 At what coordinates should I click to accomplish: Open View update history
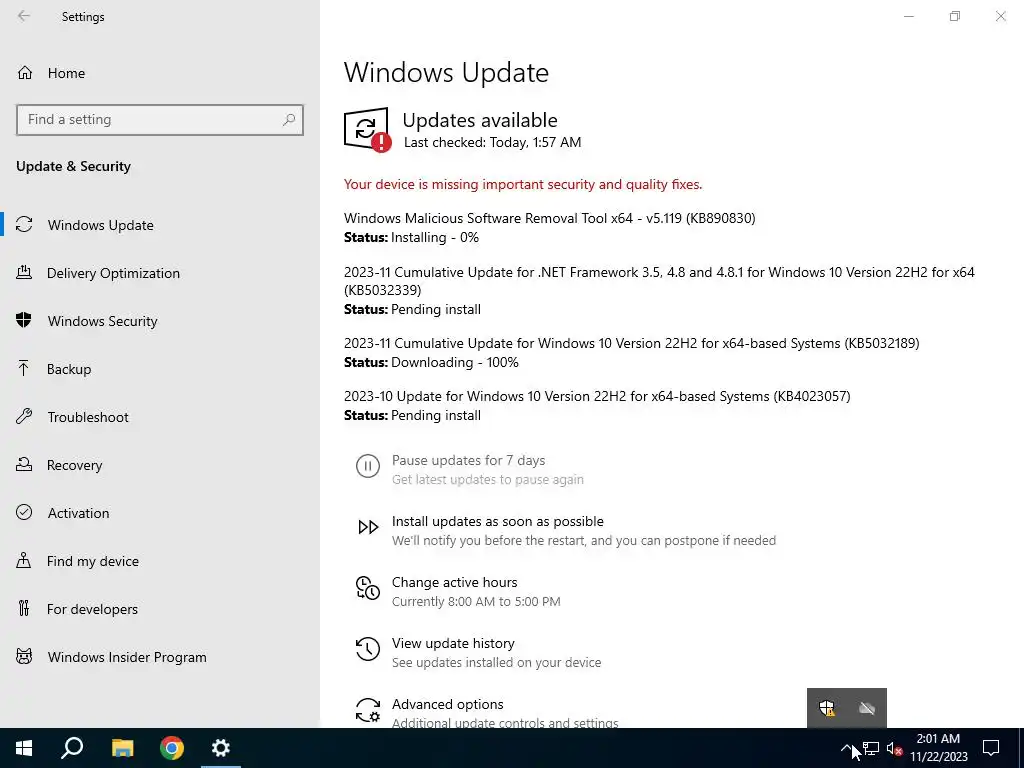pyautogui.click(x=453, y=643)
